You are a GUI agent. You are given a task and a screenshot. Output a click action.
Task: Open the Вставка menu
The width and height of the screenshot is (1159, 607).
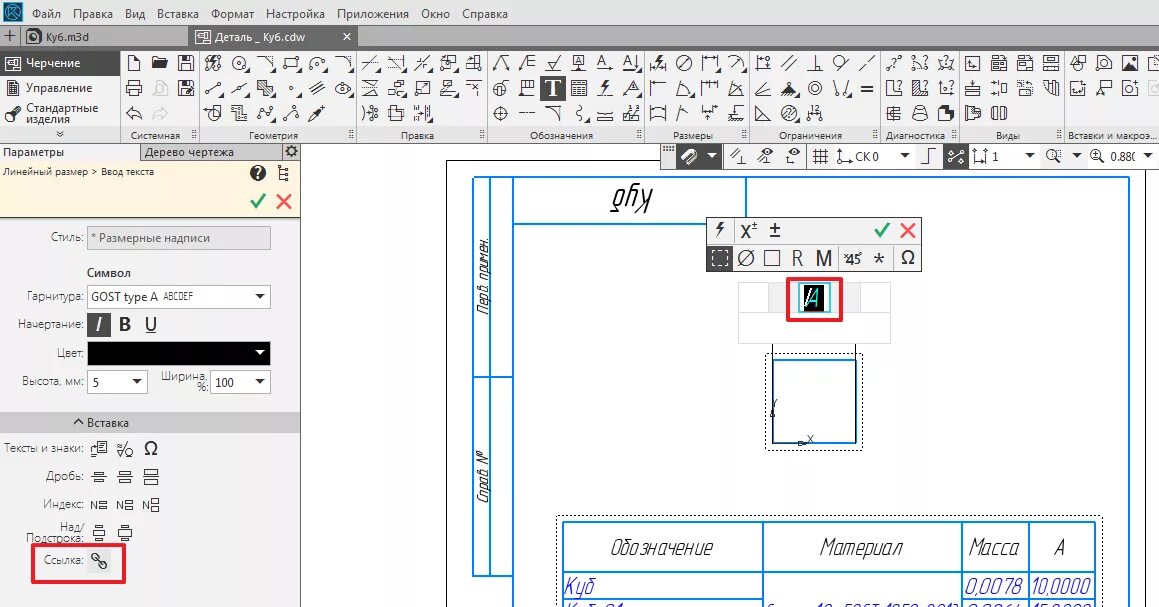177,14
